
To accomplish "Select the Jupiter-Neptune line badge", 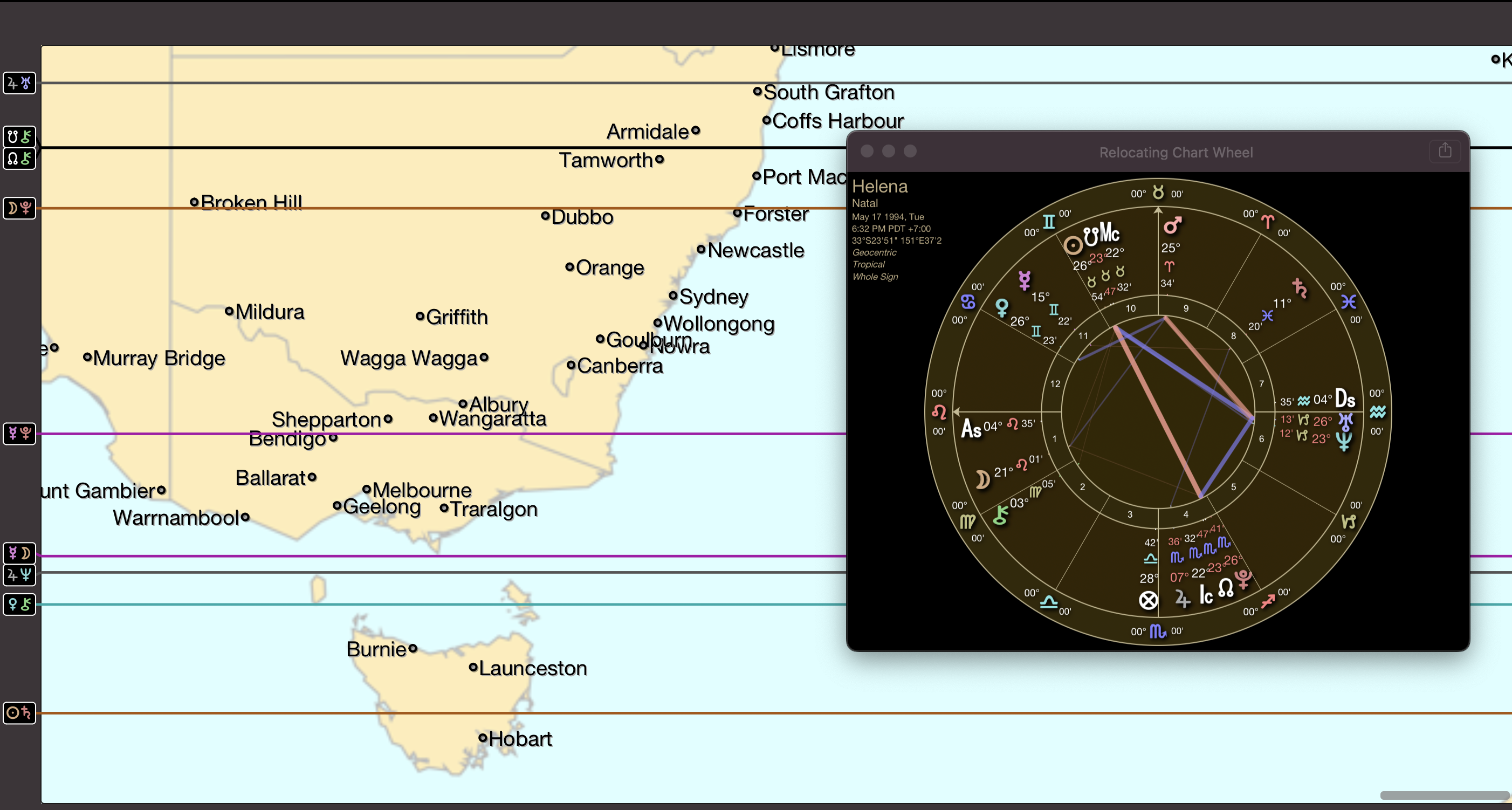I will [x=19, y=575].
